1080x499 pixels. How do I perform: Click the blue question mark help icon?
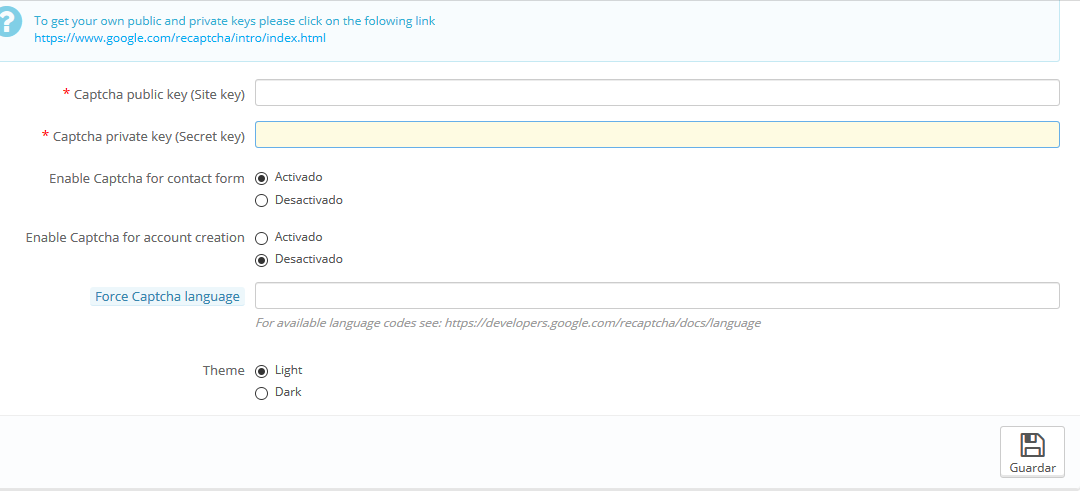coord(8,24)
